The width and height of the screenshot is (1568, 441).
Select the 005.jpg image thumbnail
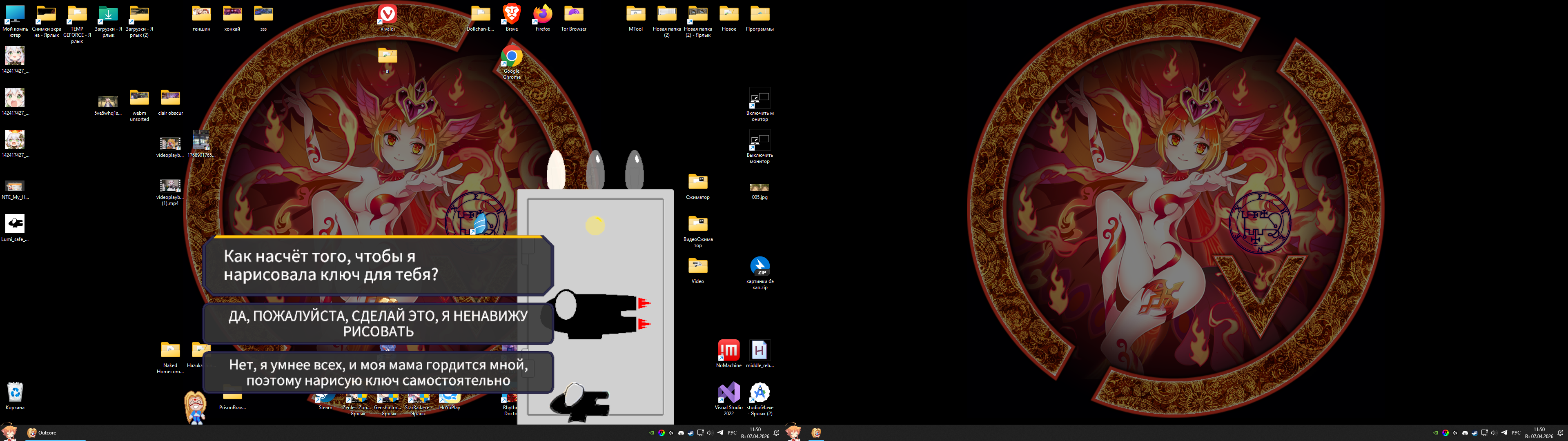tap(759, 187)
